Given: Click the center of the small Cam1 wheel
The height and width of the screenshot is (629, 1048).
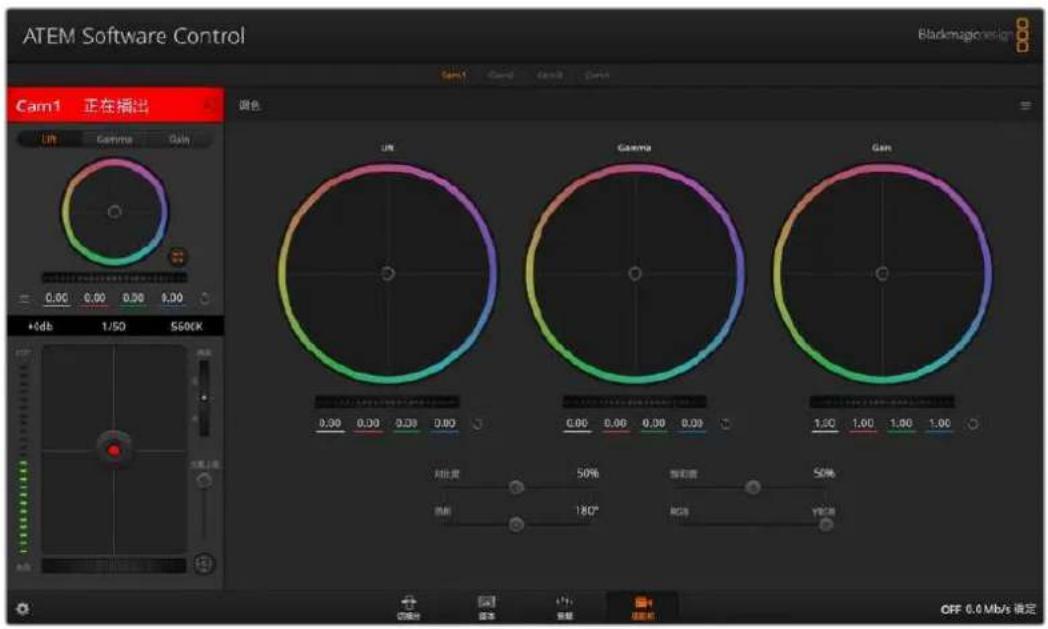Looking at the screenshot, I should (114, 212).
